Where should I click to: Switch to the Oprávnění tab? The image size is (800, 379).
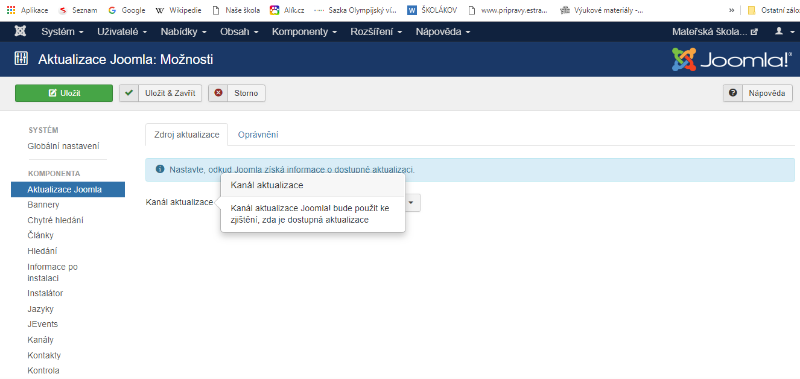click(x=258, y=135)
